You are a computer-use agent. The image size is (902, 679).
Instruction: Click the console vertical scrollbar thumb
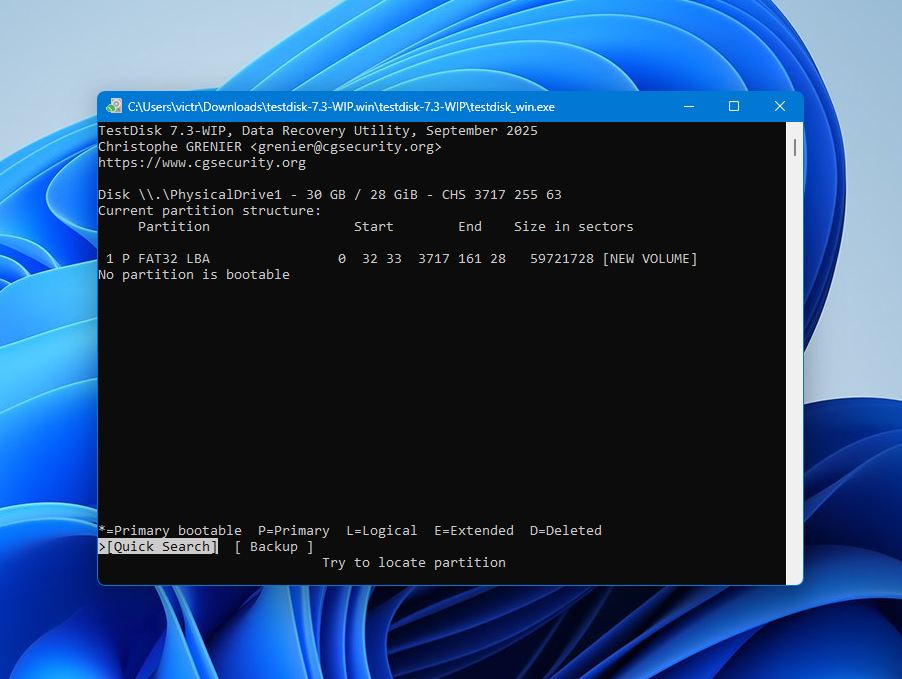[794, 147]
